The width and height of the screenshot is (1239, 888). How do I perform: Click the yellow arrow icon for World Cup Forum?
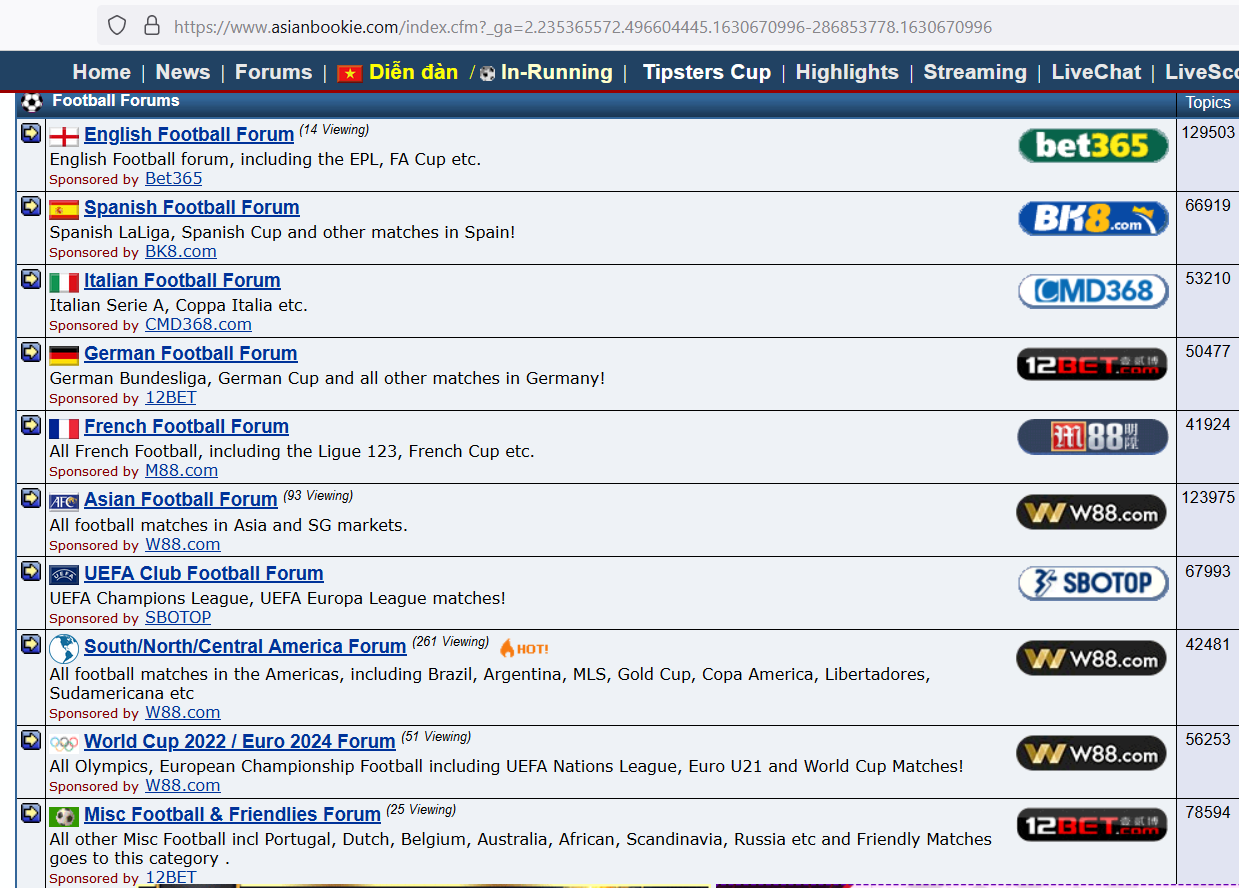(x=31, y=740)
